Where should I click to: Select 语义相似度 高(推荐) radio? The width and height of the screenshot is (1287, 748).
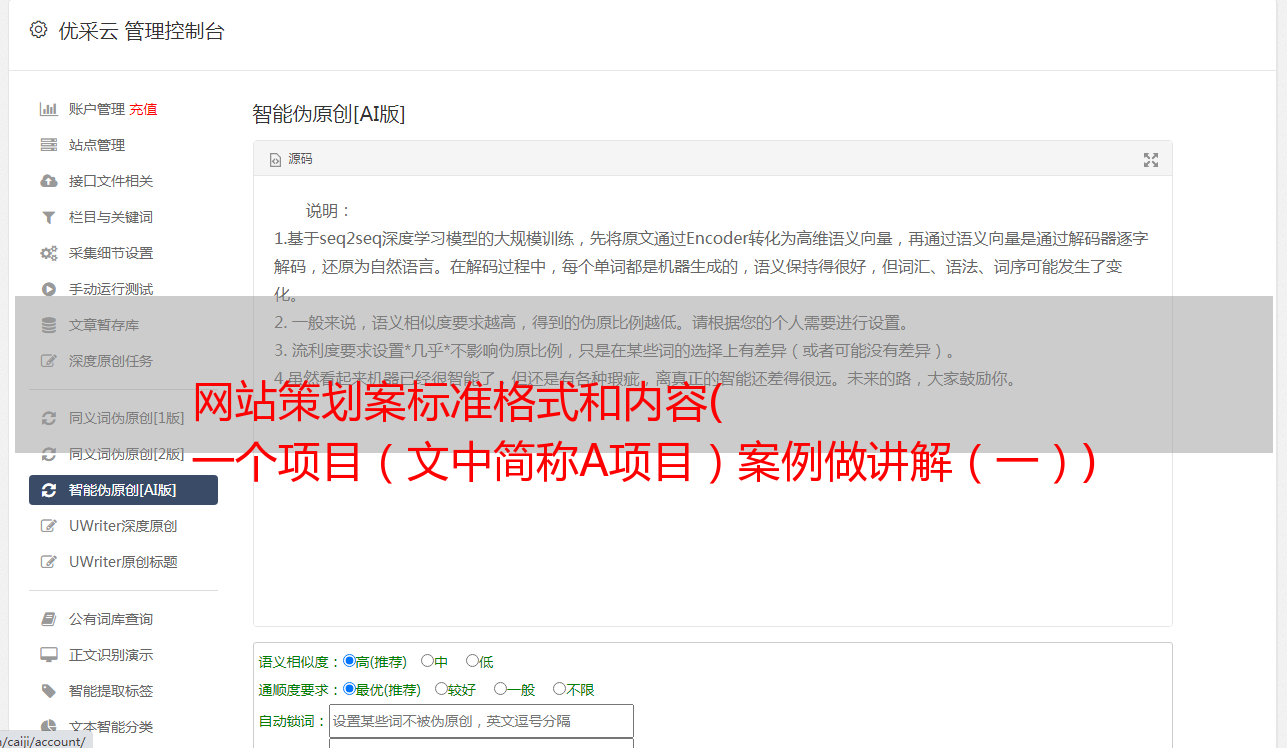coord(349,661)
